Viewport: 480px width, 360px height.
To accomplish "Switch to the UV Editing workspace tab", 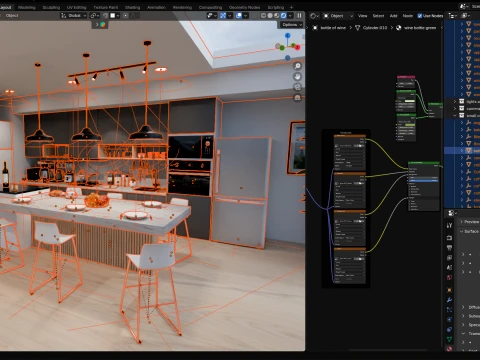I will pyautogui.click(x=76, y=7).
